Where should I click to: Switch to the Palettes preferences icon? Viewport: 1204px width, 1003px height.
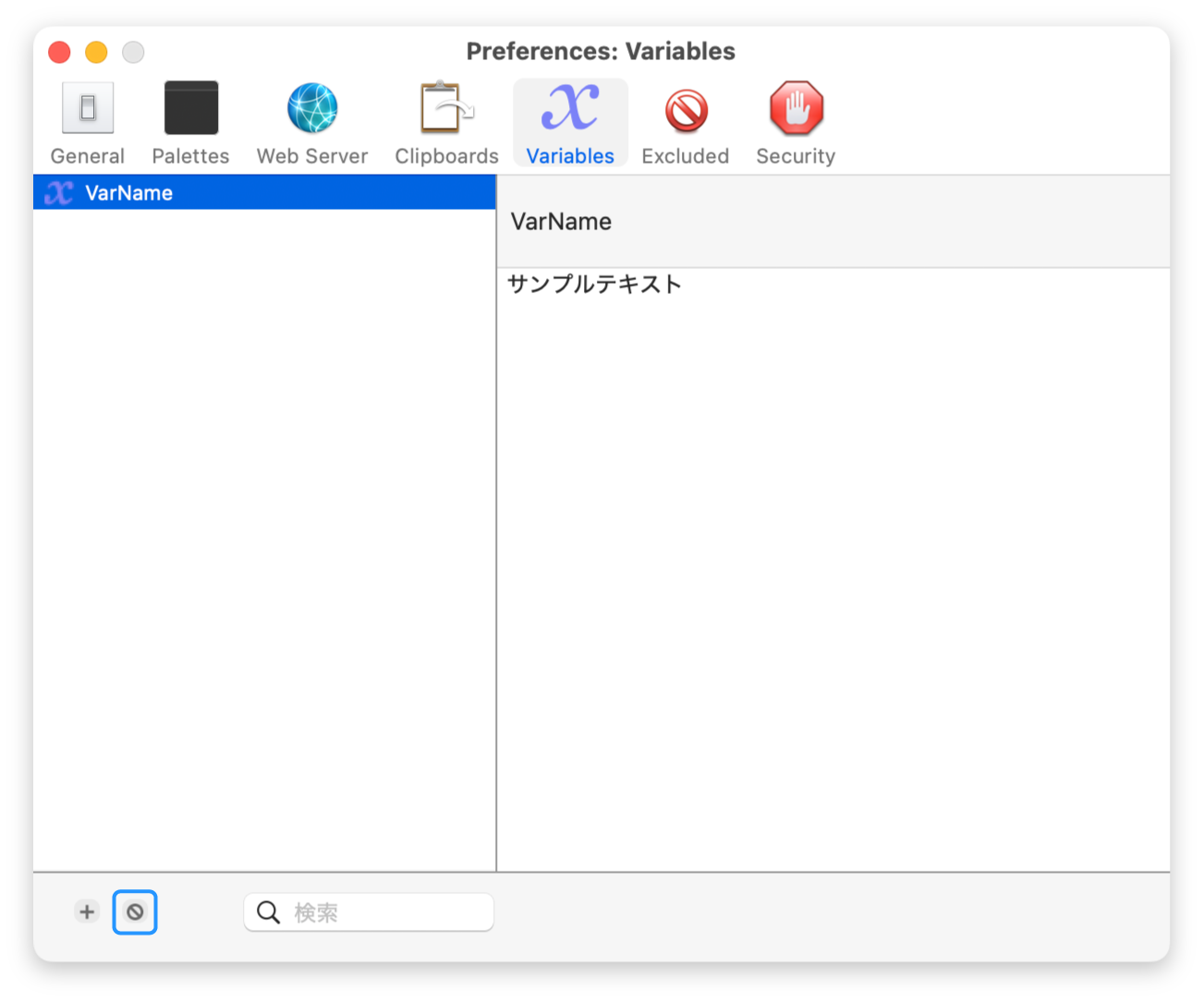pyautogui.click(x=191, y=109)
